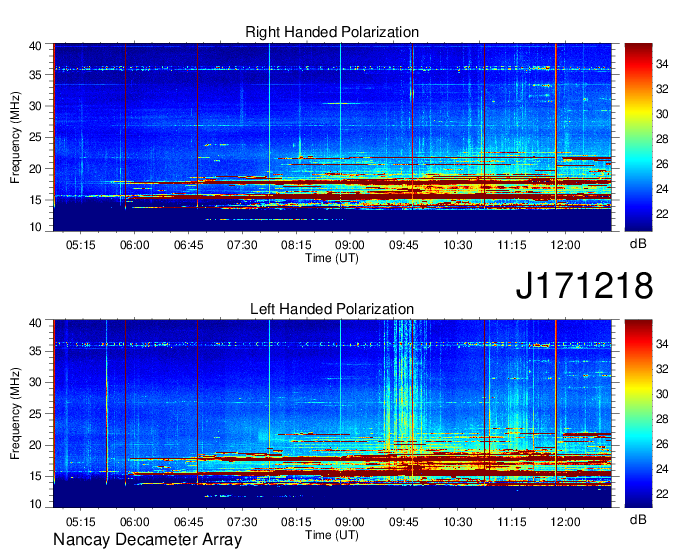Image resolution: width=680 pixels, height=552 pixels.
Task: Click the 32 dB value on Left Handed colorbar
Action: tap(662, 369)
